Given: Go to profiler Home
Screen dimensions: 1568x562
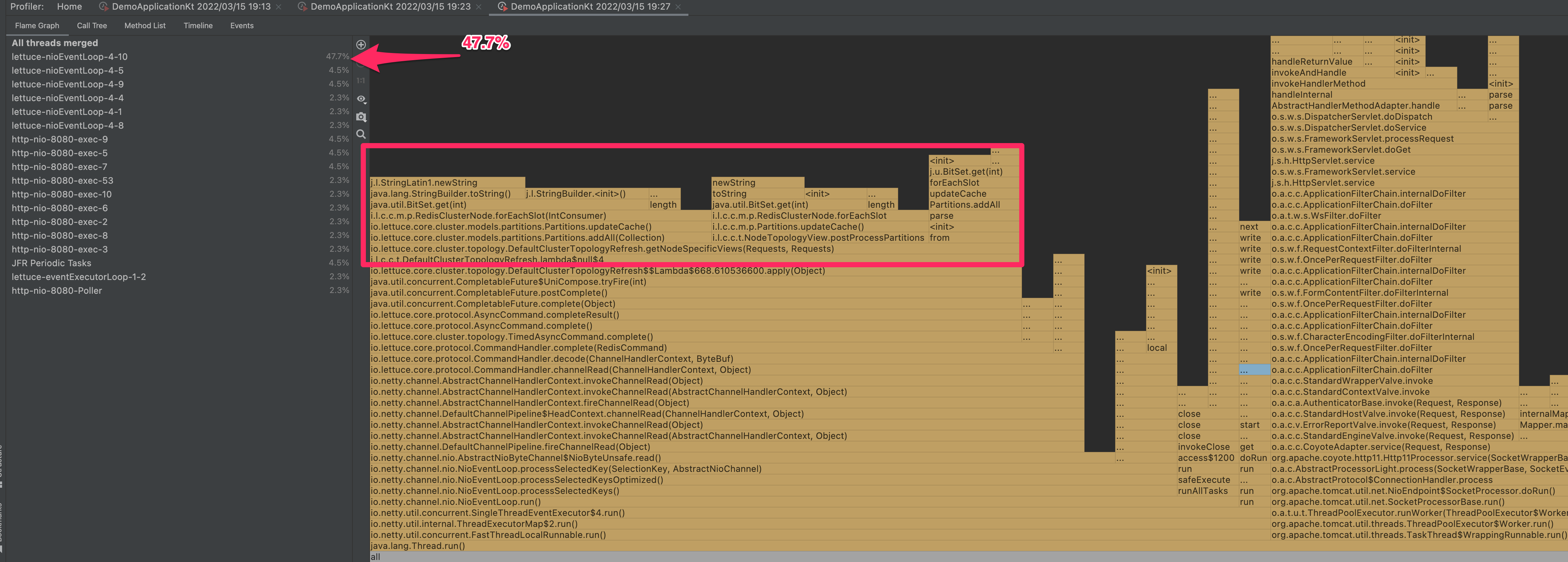Looking at the screenshot, I should point(69,7).
